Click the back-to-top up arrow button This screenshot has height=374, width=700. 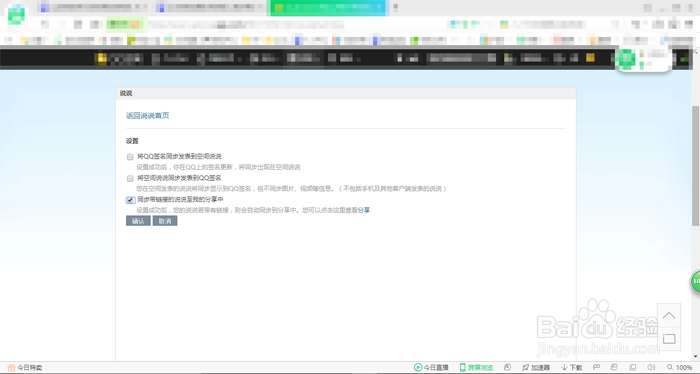(x=669, y=316)
